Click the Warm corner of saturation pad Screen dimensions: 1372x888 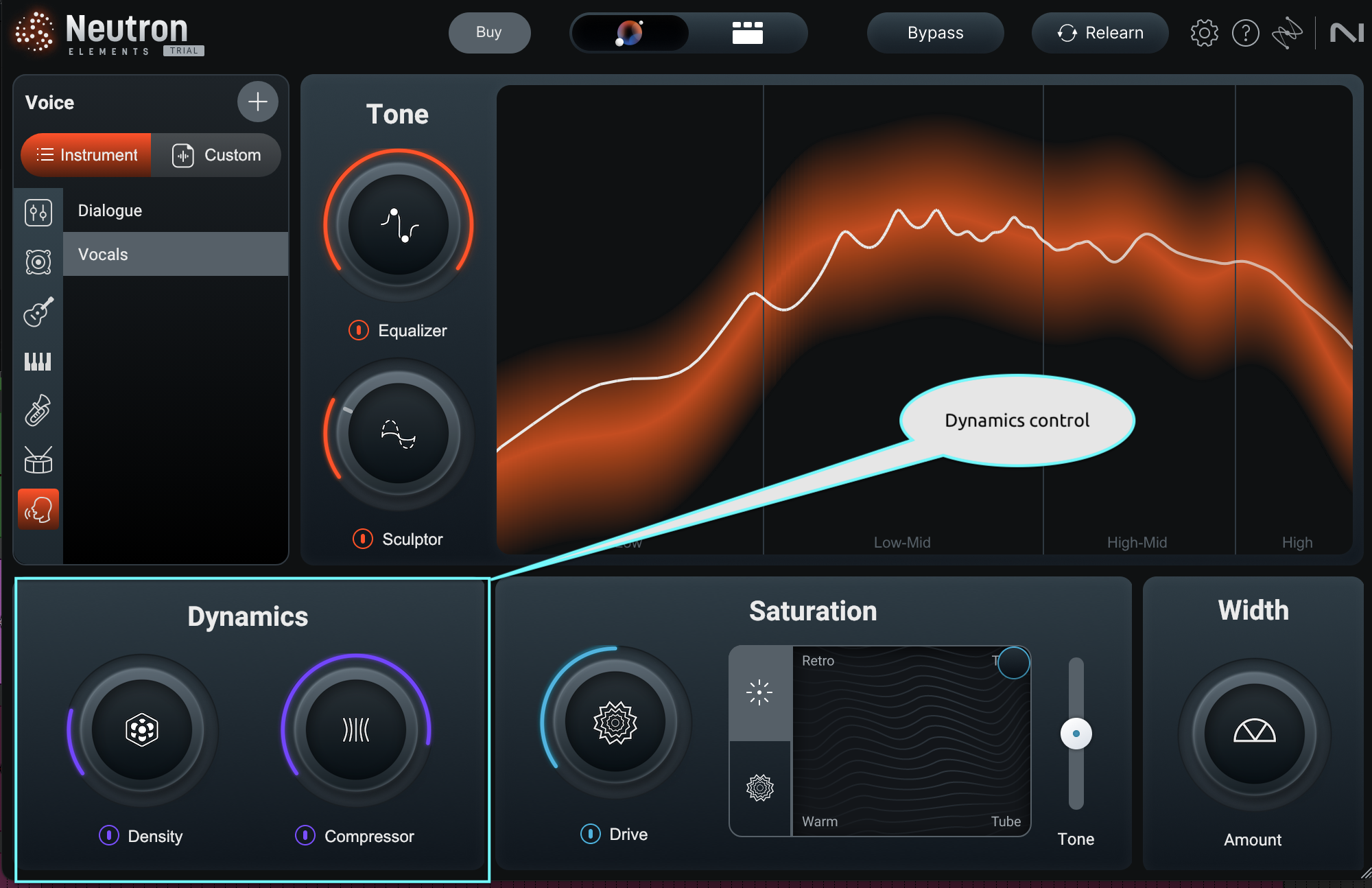point(820,821)
